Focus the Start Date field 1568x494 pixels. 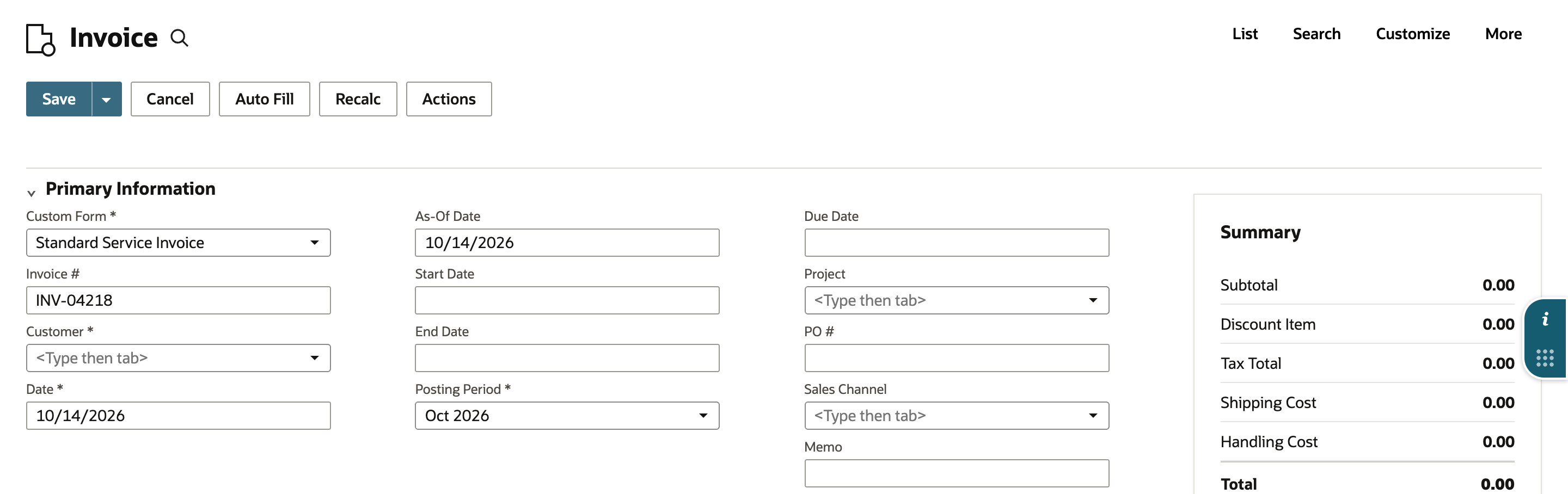coord(567,300)
